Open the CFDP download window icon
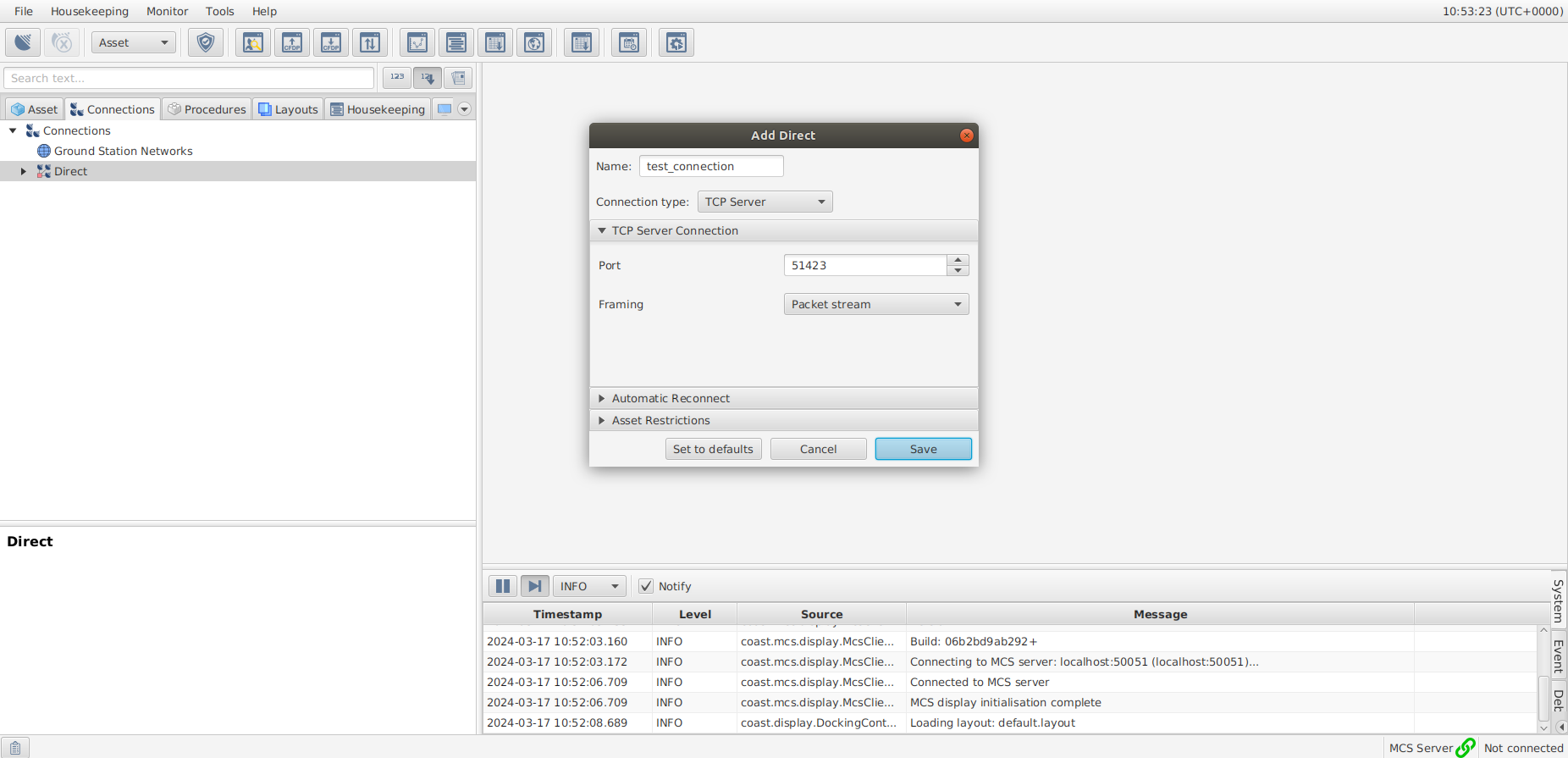Screen dimensions: 1568x758 click(331, 42)
